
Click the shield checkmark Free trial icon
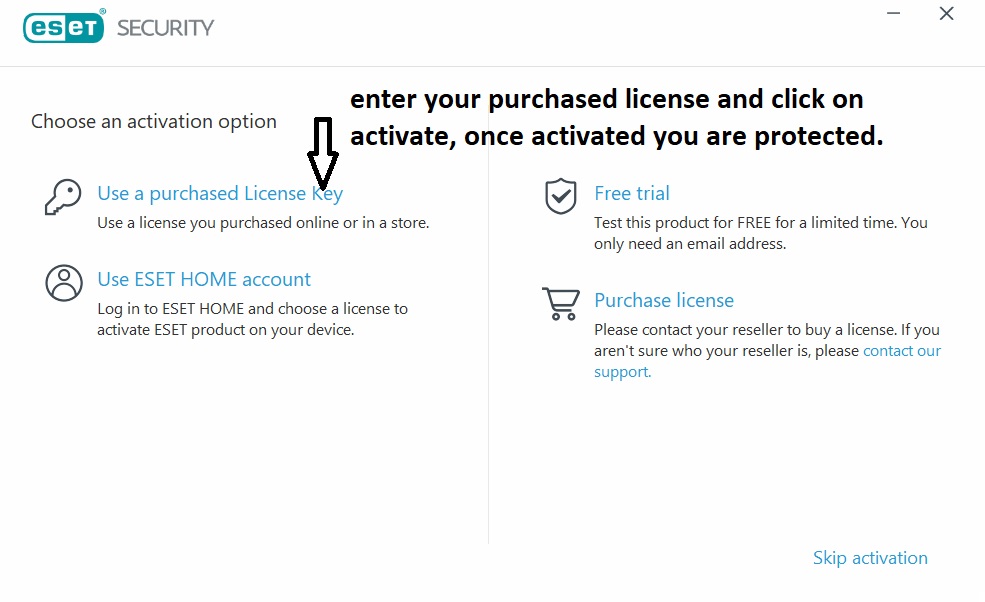point(560,196)
